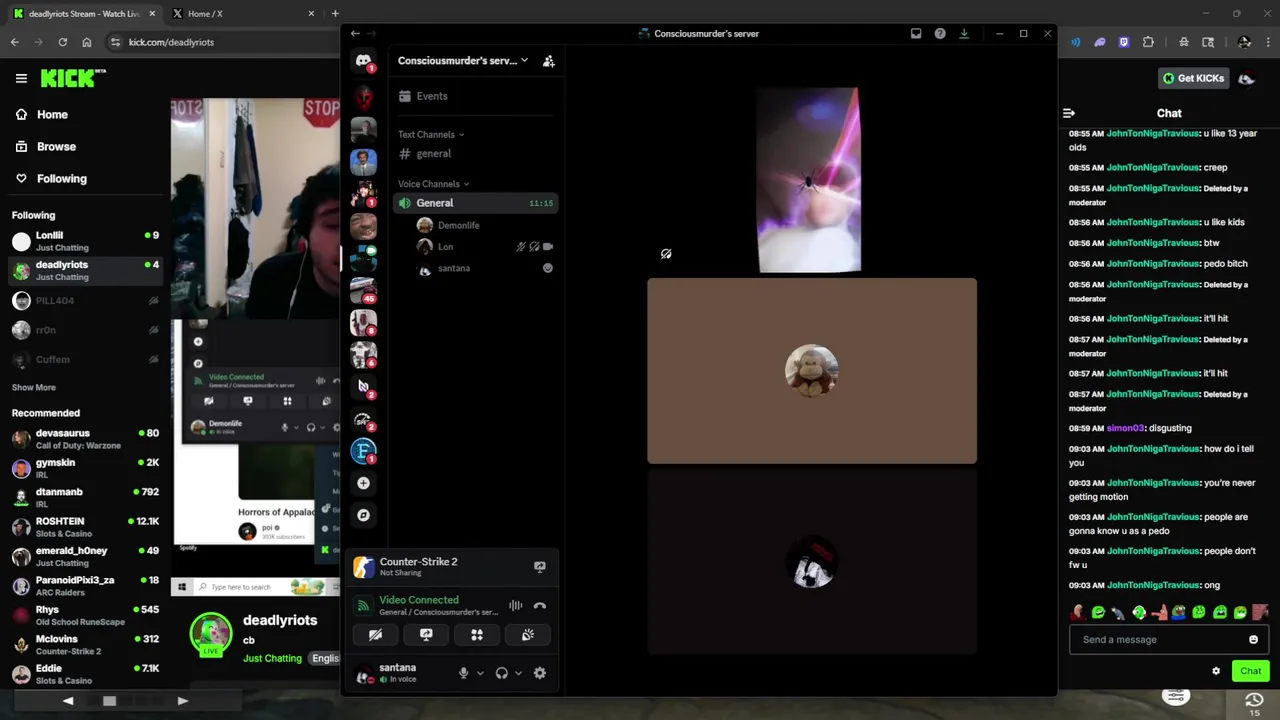Open Chrome profile avatar in toolbar
Viewport: 1280px width, 720px height.
point(1244,42)
